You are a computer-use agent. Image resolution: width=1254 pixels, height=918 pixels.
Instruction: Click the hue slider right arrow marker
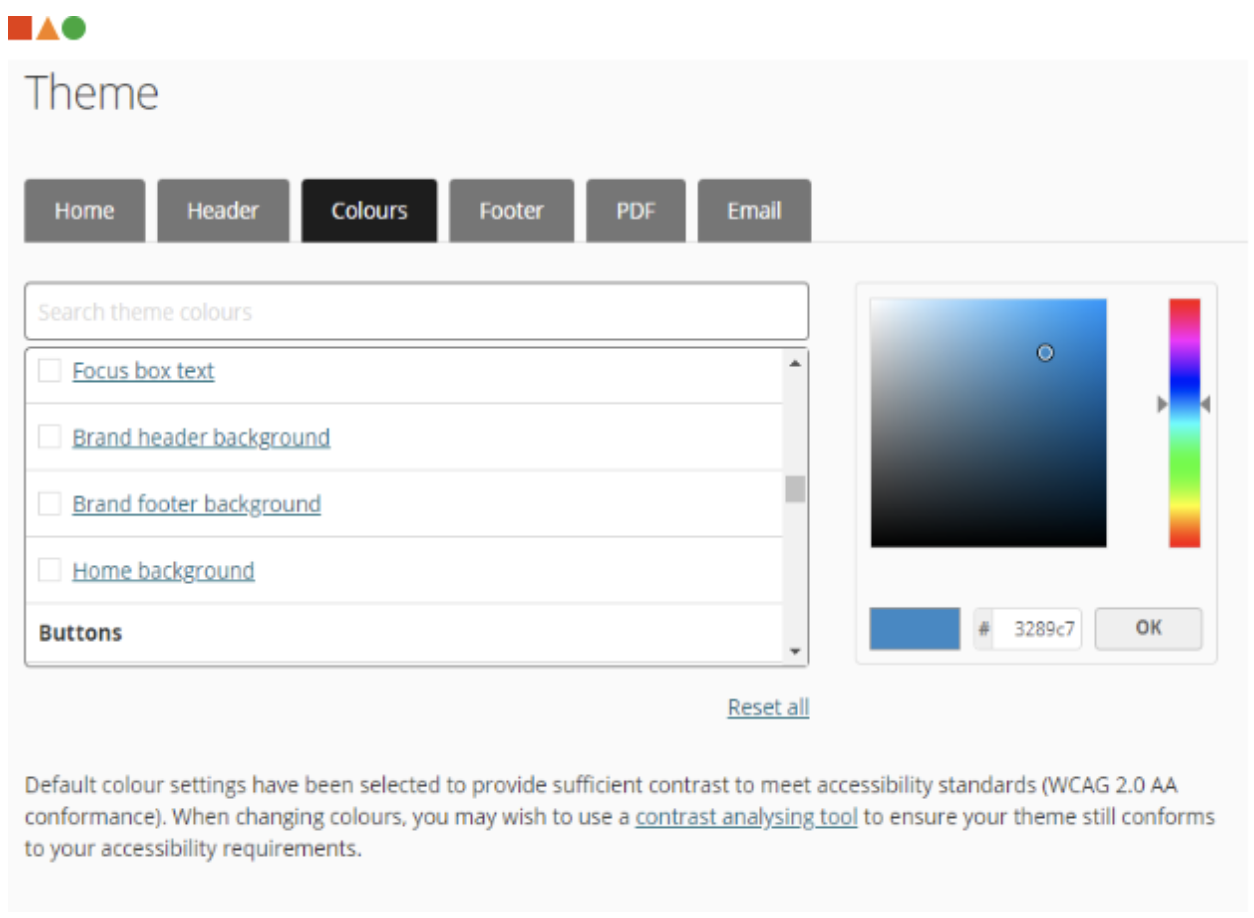coord(1206,404)
